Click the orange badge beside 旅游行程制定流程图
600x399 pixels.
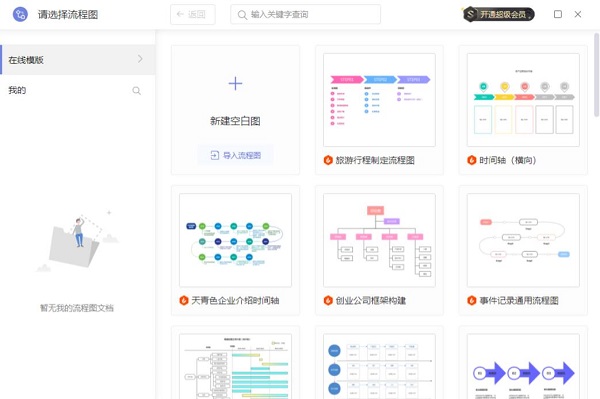pyautogui.click(x=328, y=160)
